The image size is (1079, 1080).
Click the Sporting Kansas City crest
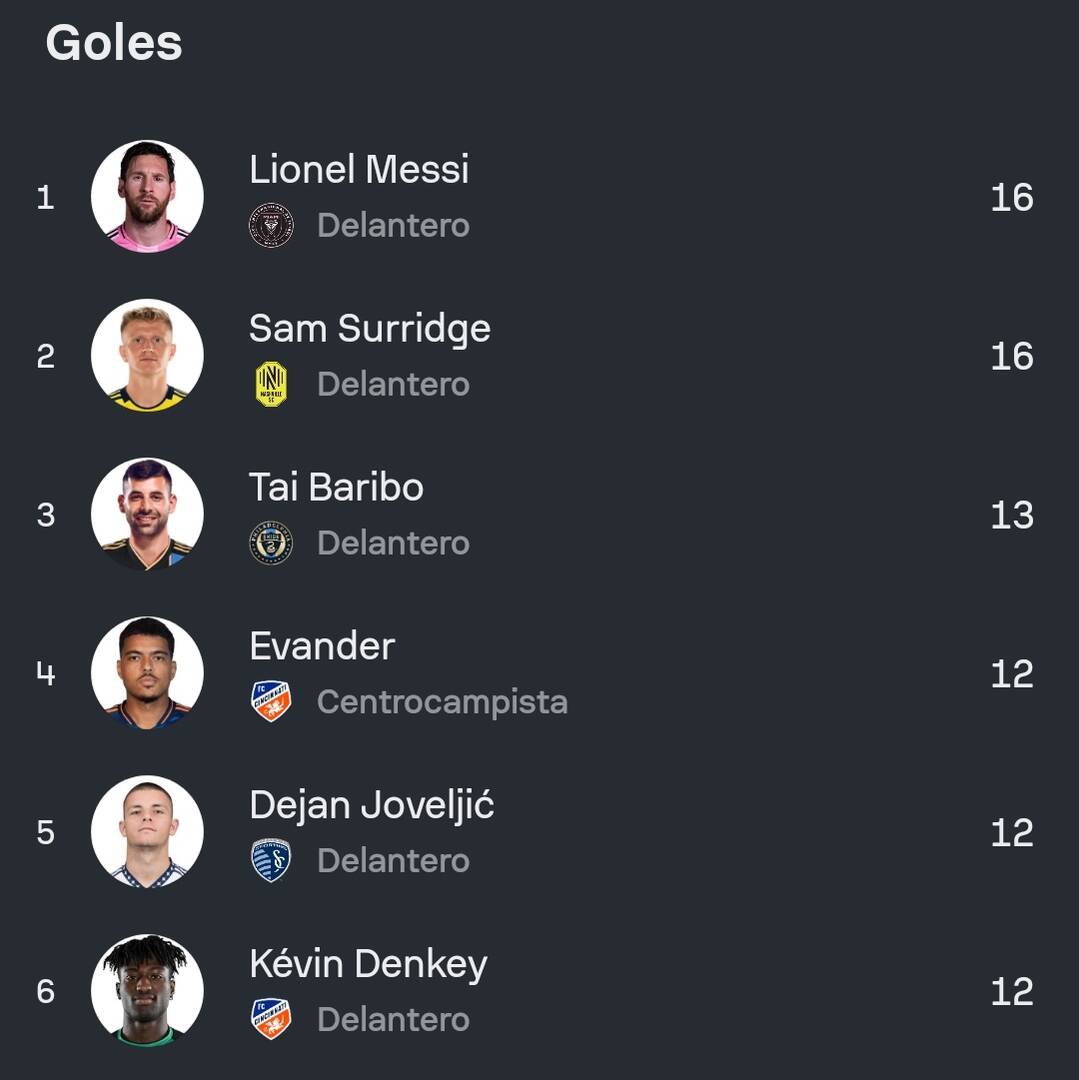271,860
